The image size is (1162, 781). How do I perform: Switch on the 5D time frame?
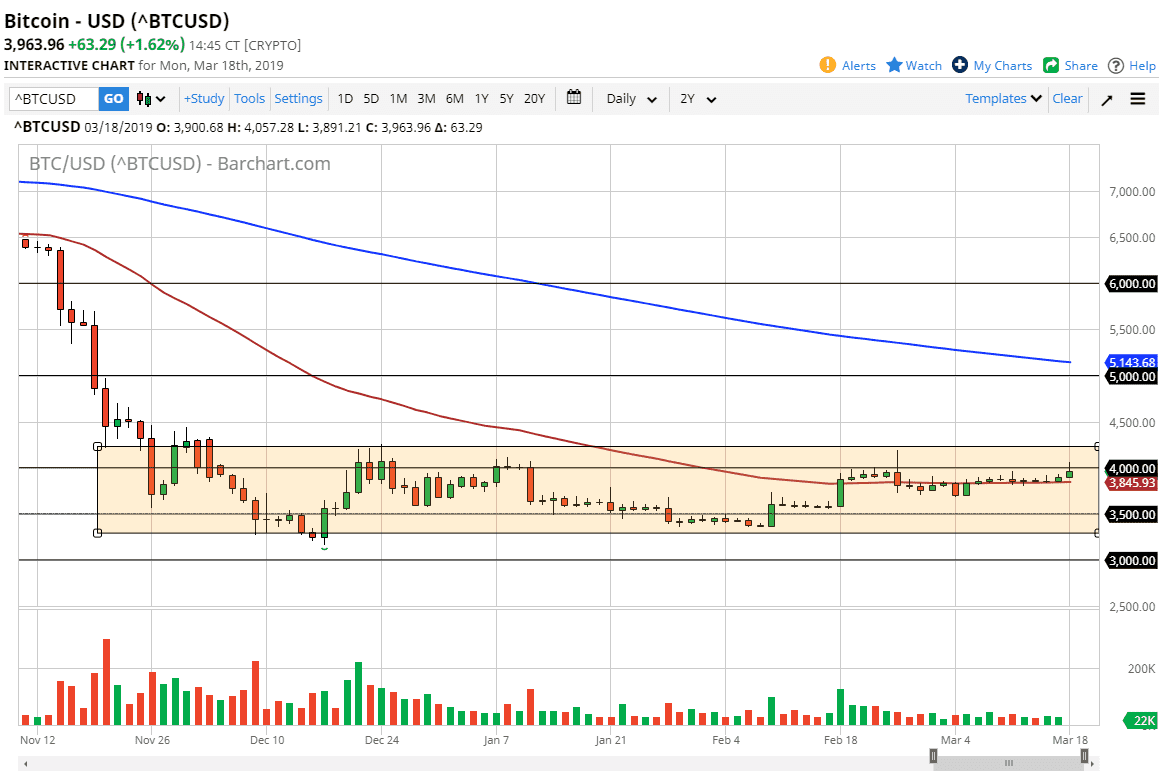[x=370, y=99]
